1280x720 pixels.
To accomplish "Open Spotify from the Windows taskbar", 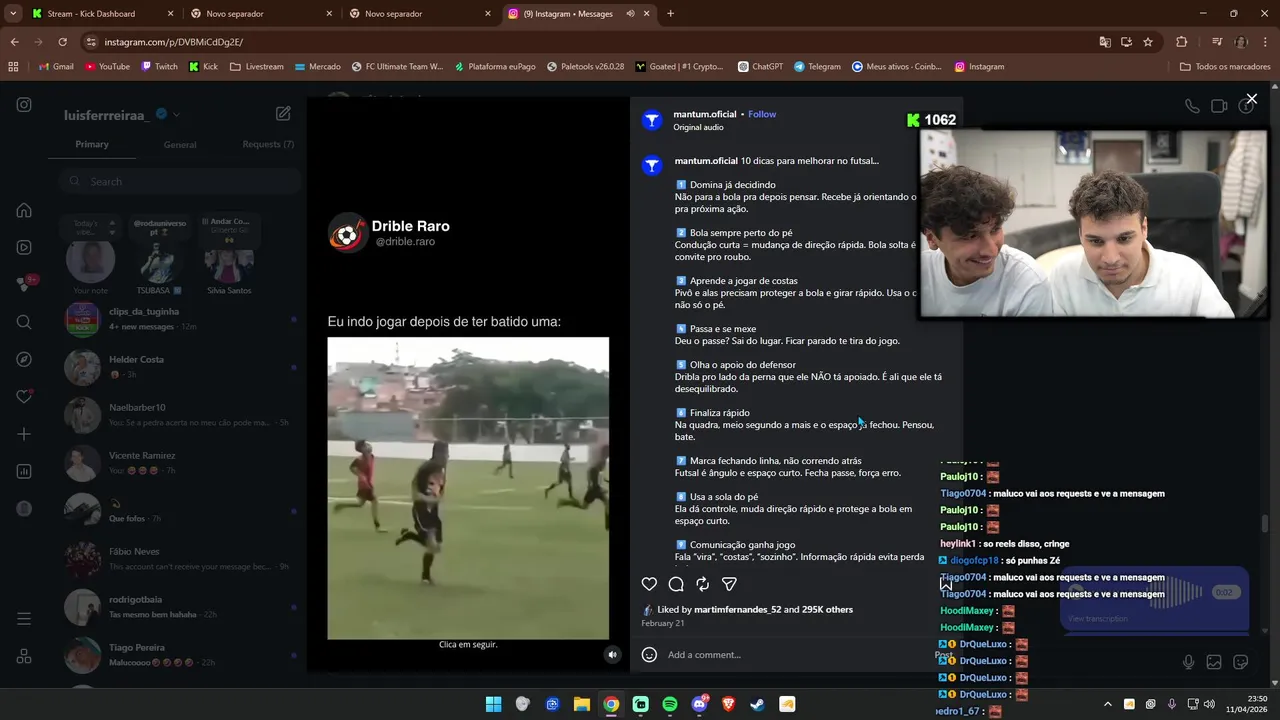I will coord(670,704).
